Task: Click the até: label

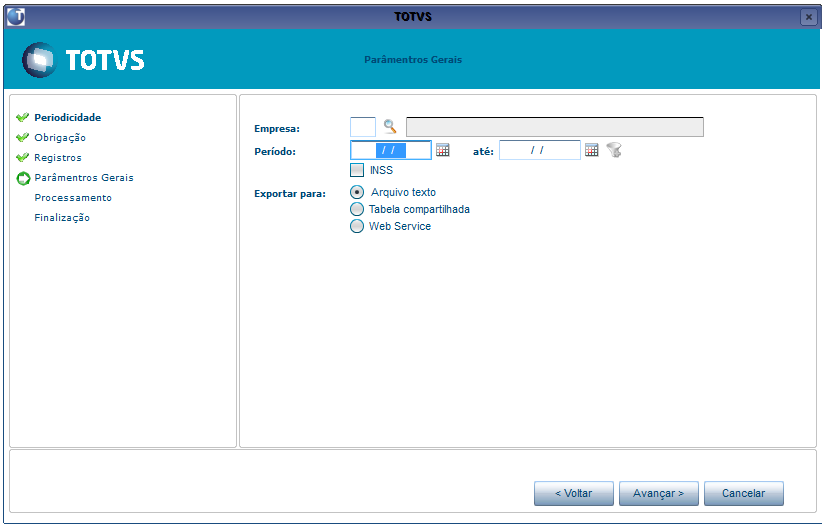Action: tap(483, 152)
